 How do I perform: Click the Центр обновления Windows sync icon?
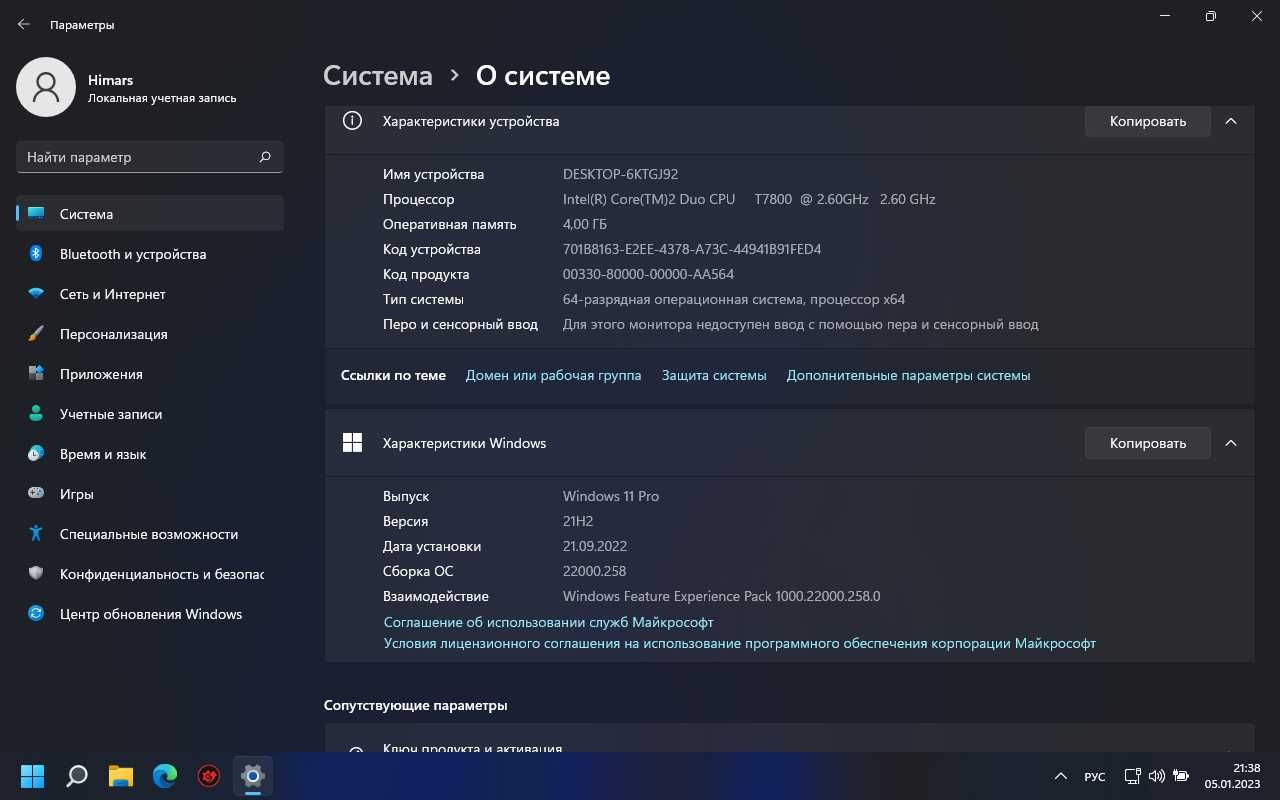coord(36,614)
